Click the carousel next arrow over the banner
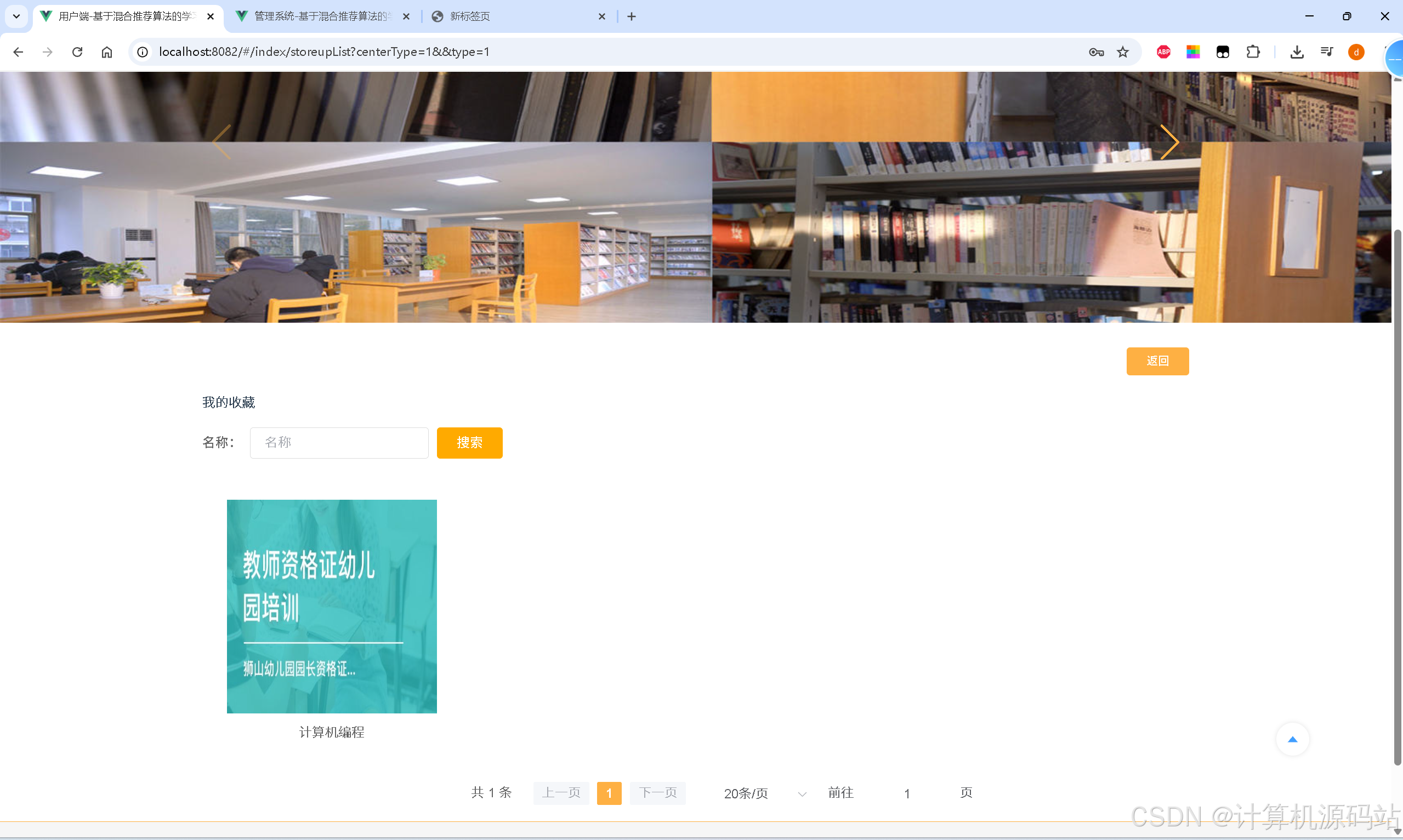Viewport: 1403px width, 840px height. pyautogui.click(x=1169, y=142)
